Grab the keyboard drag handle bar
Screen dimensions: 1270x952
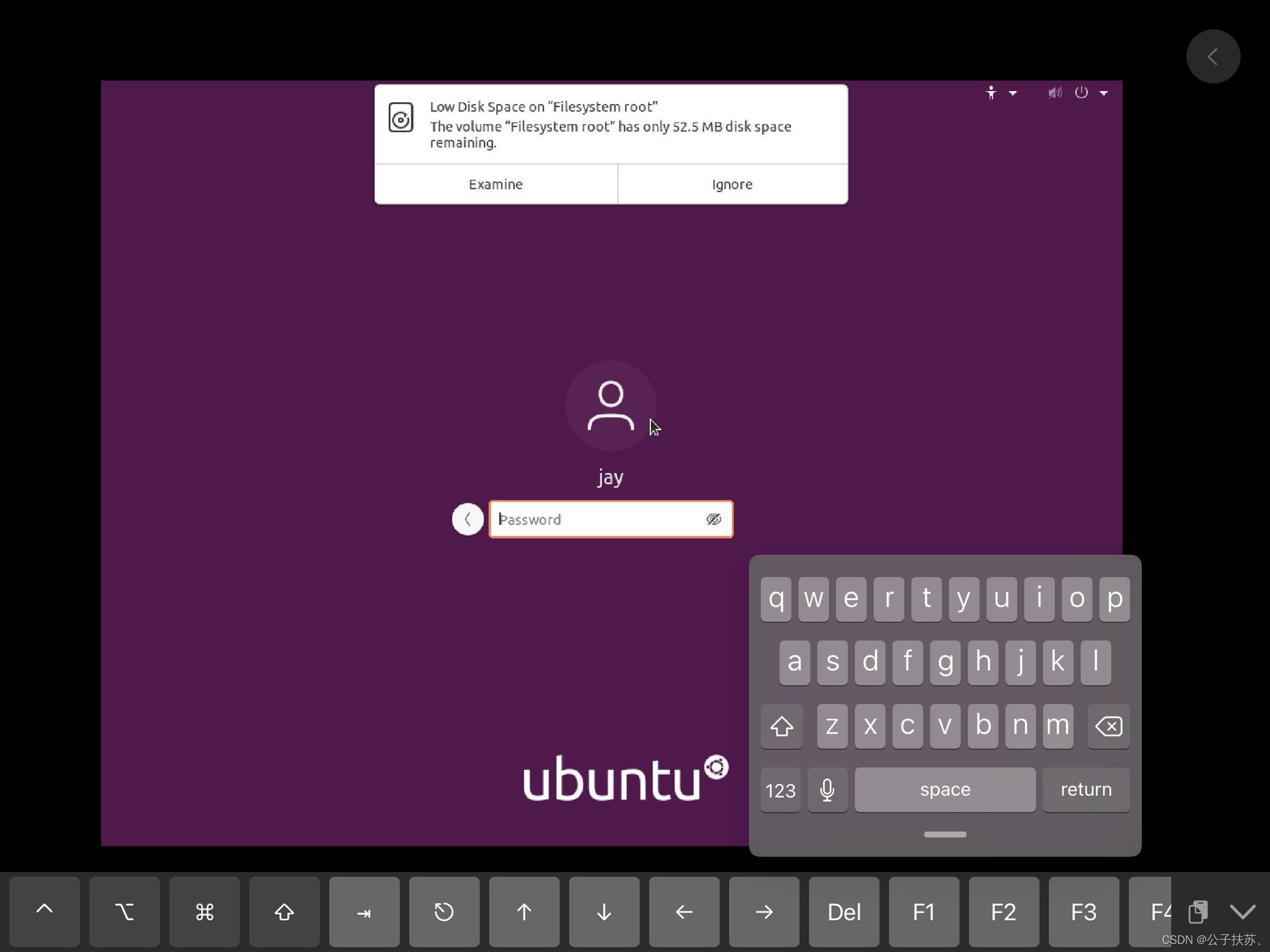945,834
